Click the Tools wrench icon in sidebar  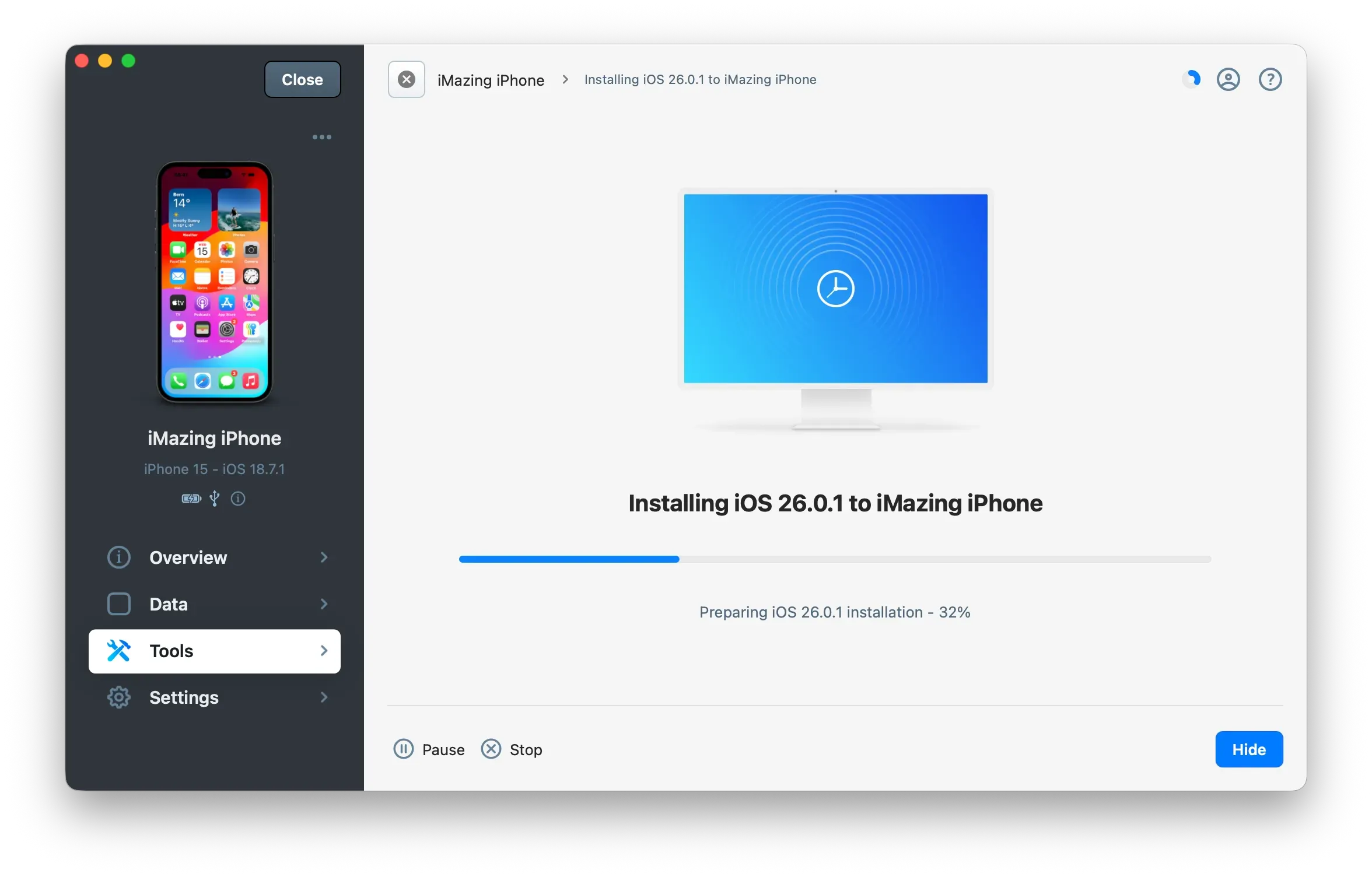tap(119, 651)
